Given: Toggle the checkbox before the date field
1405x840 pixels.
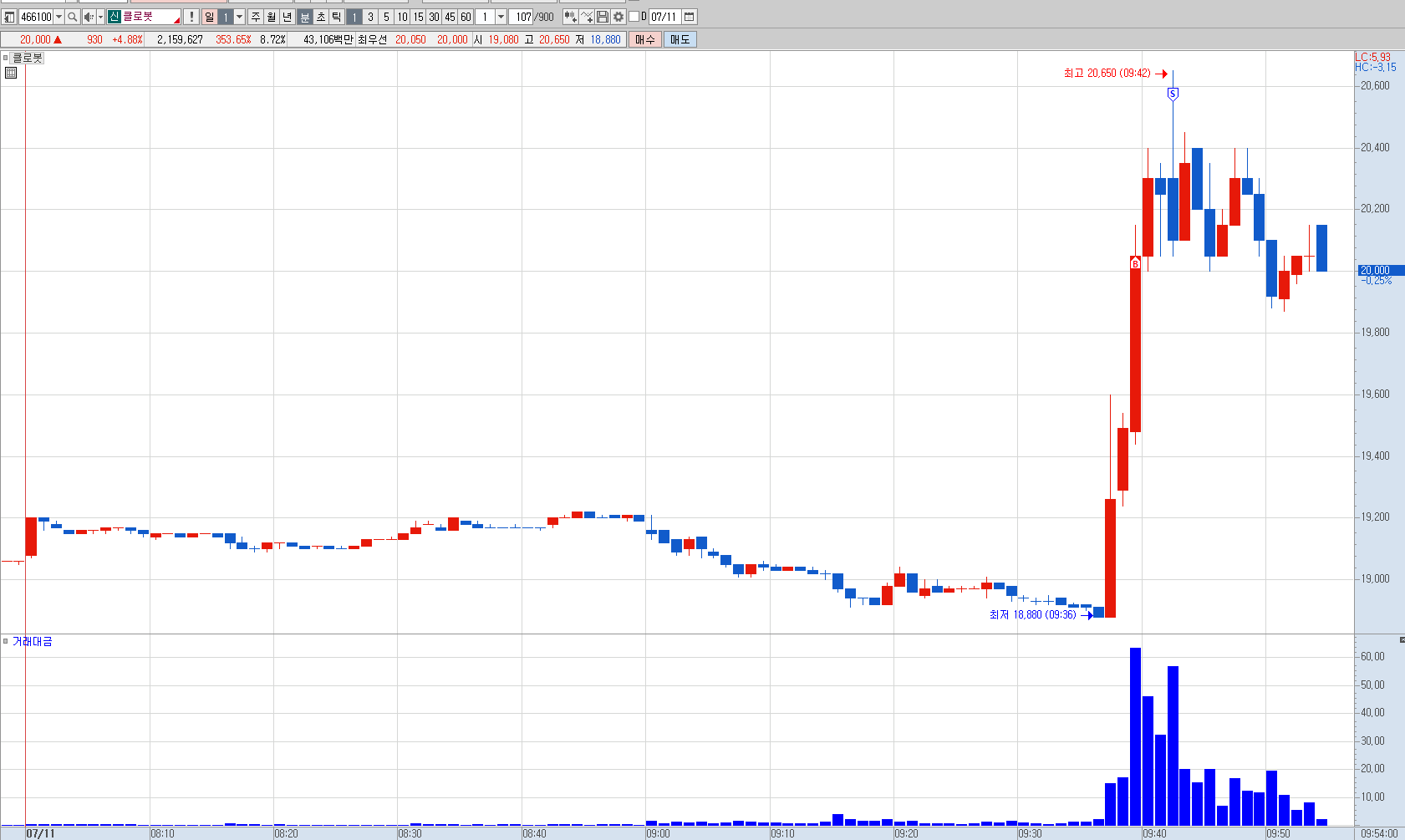Looking at the screenshot, I should (634, 17).
